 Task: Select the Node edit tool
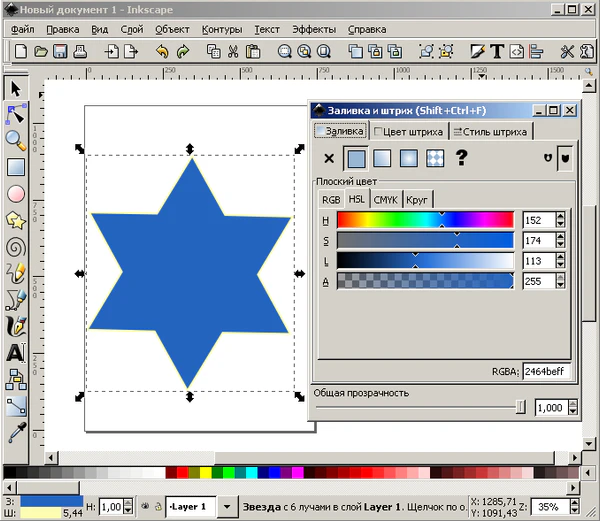tap(15, 114)
